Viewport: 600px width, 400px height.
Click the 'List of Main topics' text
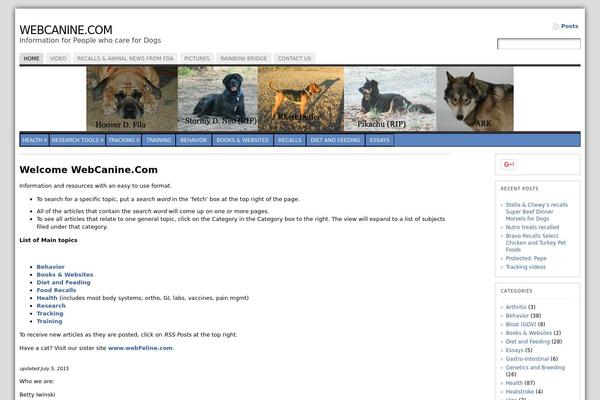tap(48, 240)
